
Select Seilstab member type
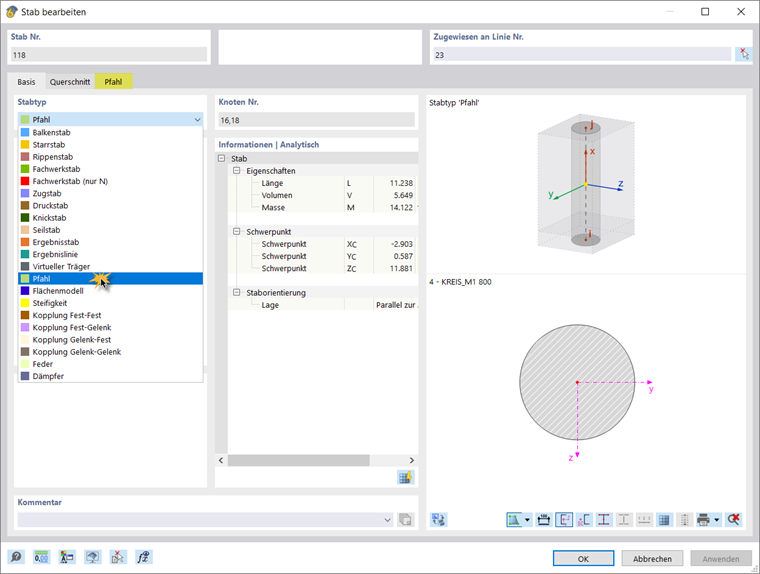(x=111, y=230)
